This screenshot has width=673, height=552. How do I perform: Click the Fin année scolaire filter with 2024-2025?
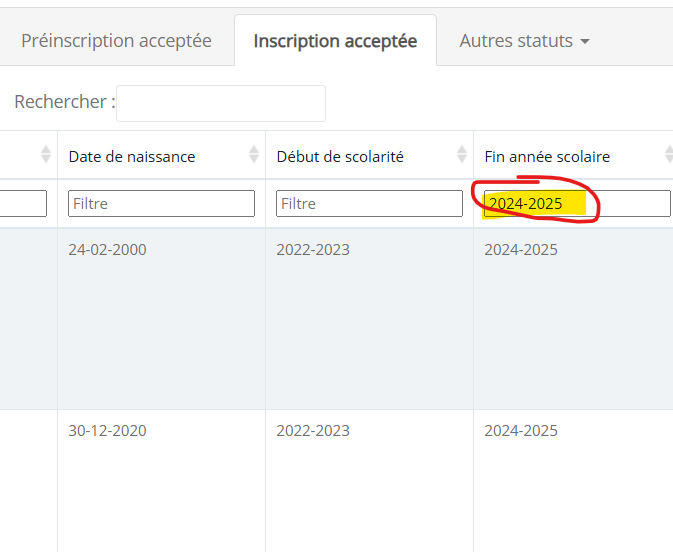[577, 203]
